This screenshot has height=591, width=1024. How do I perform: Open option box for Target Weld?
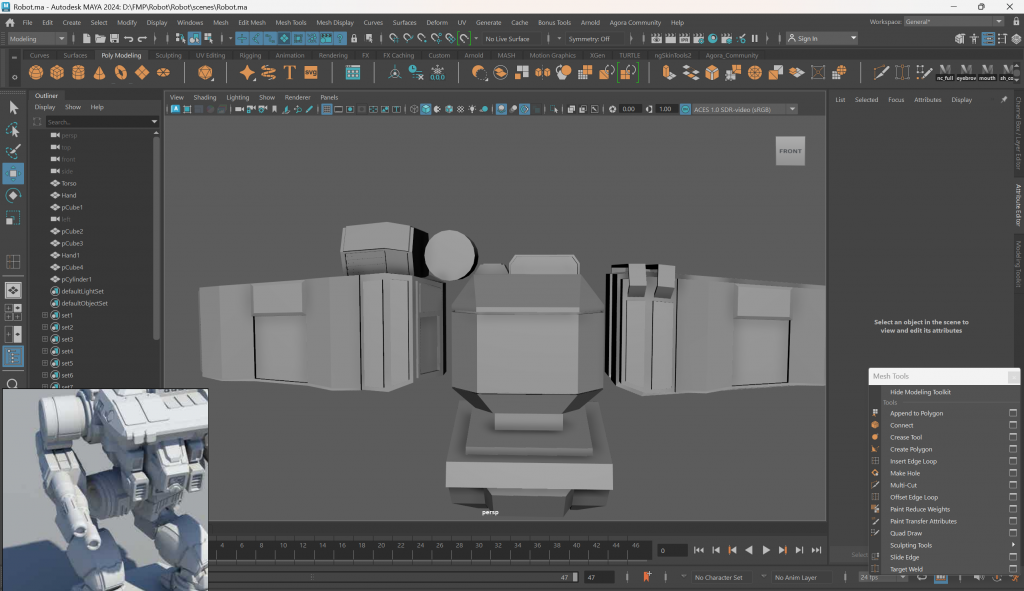[1013, 569]
